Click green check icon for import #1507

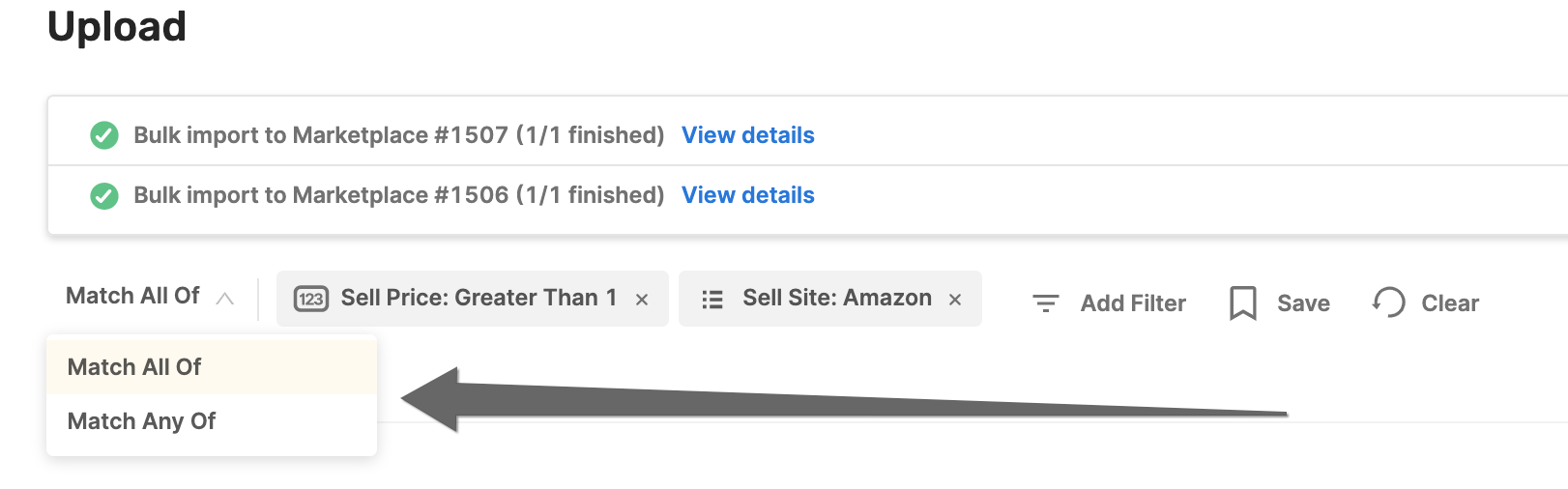click(104, 135)
